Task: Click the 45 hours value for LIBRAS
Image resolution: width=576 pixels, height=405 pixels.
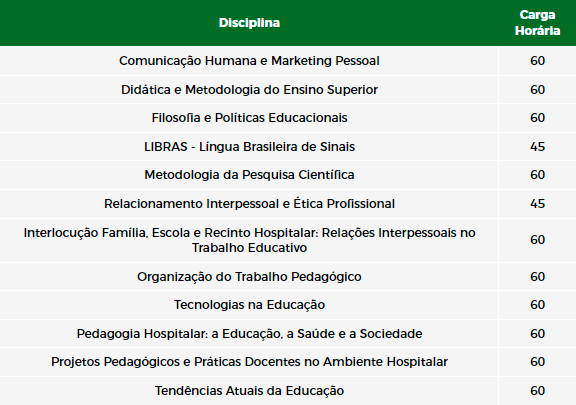Action: pyautogui.click(x=537, y=147)
